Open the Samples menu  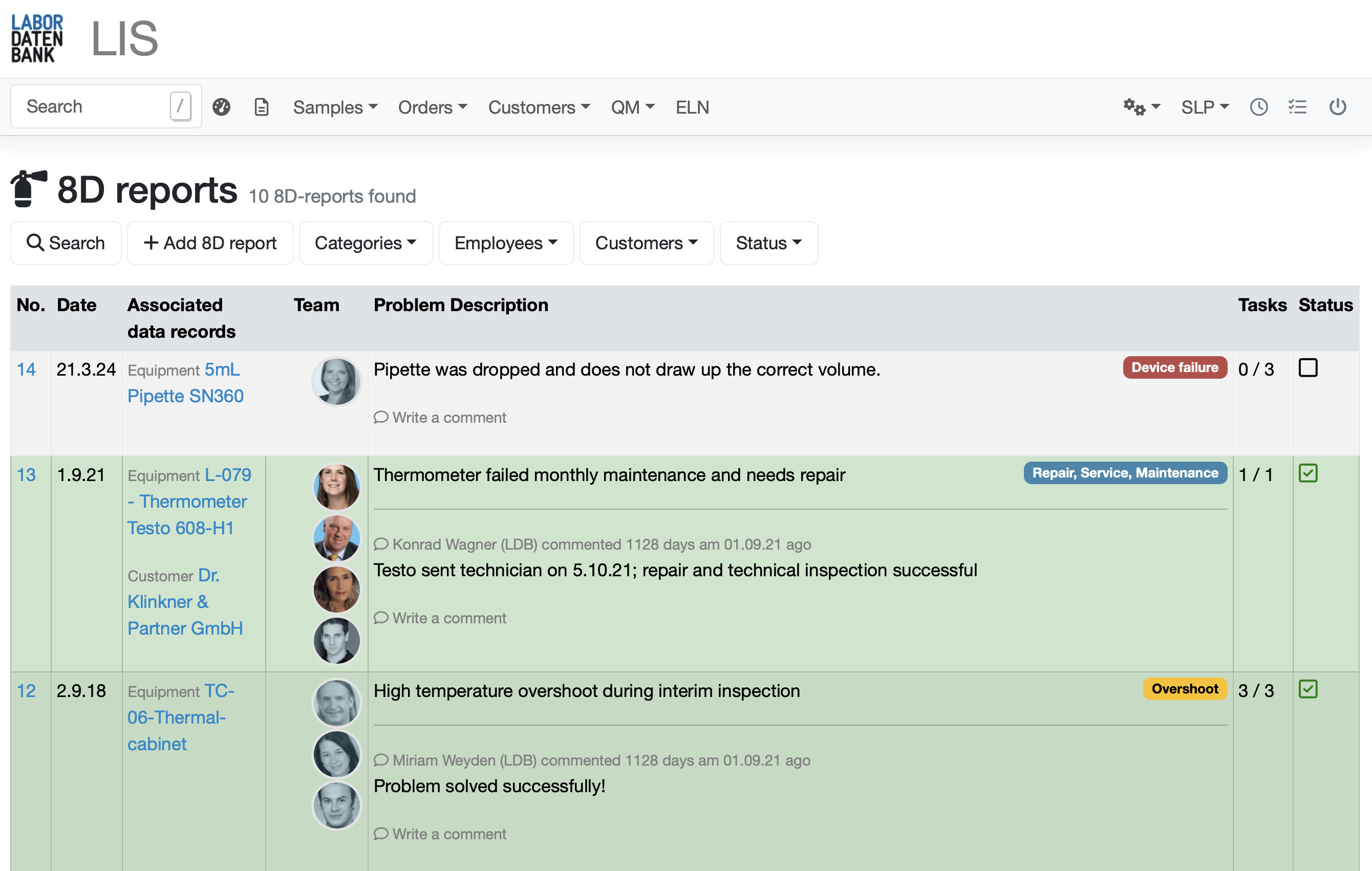click(335, 107)
